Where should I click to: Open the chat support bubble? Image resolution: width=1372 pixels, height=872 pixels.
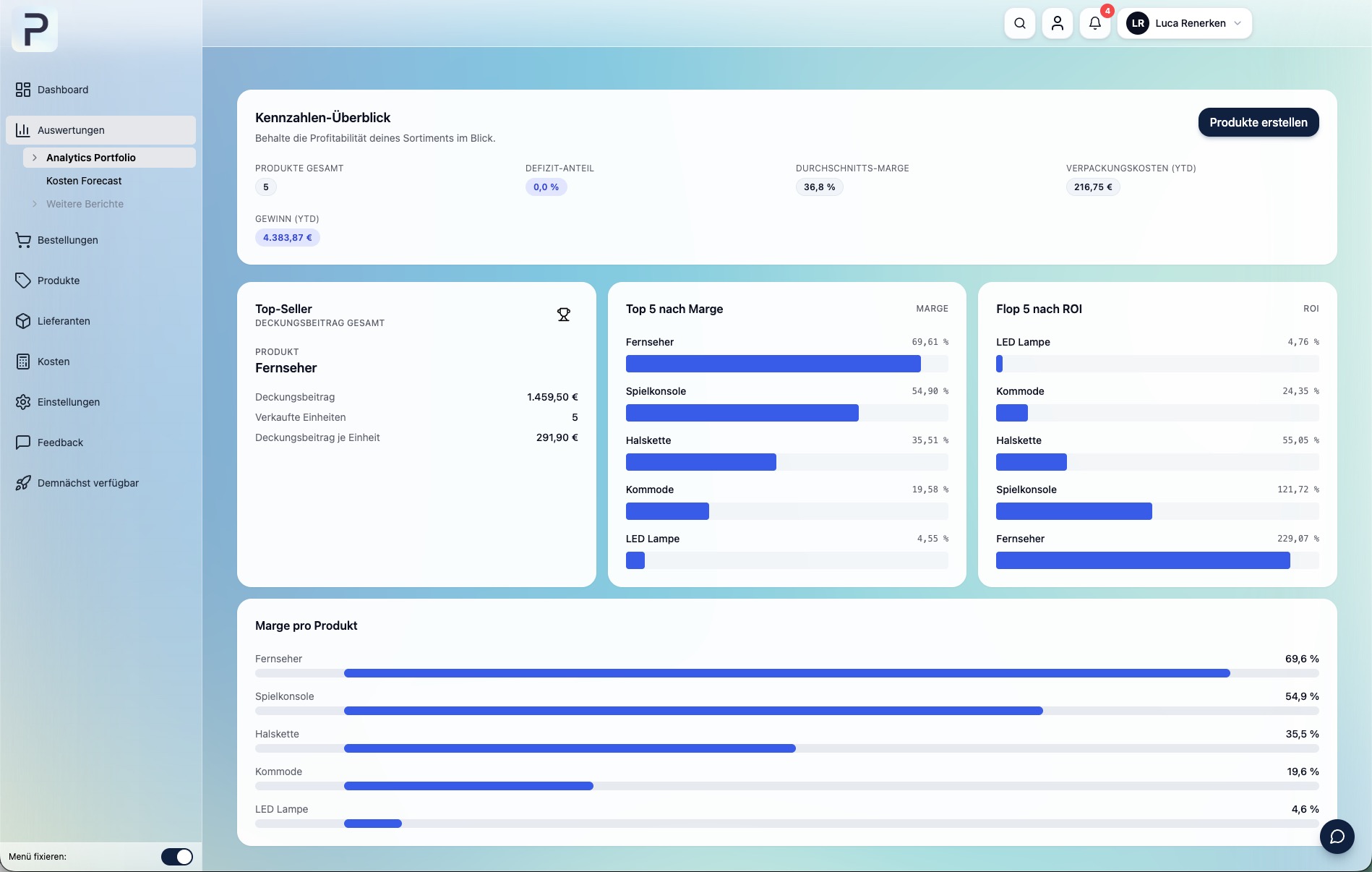(1337, 837)
